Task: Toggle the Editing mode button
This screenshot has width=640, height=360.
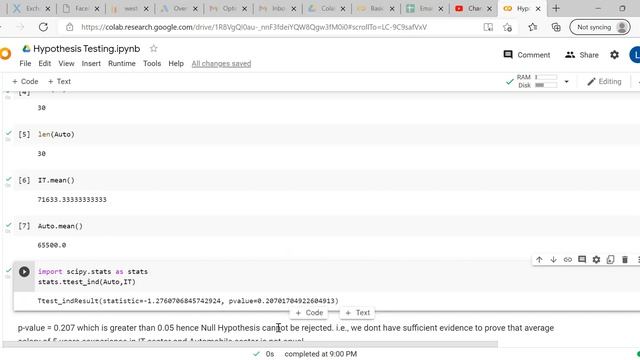Action: click(x=604, y=82)
